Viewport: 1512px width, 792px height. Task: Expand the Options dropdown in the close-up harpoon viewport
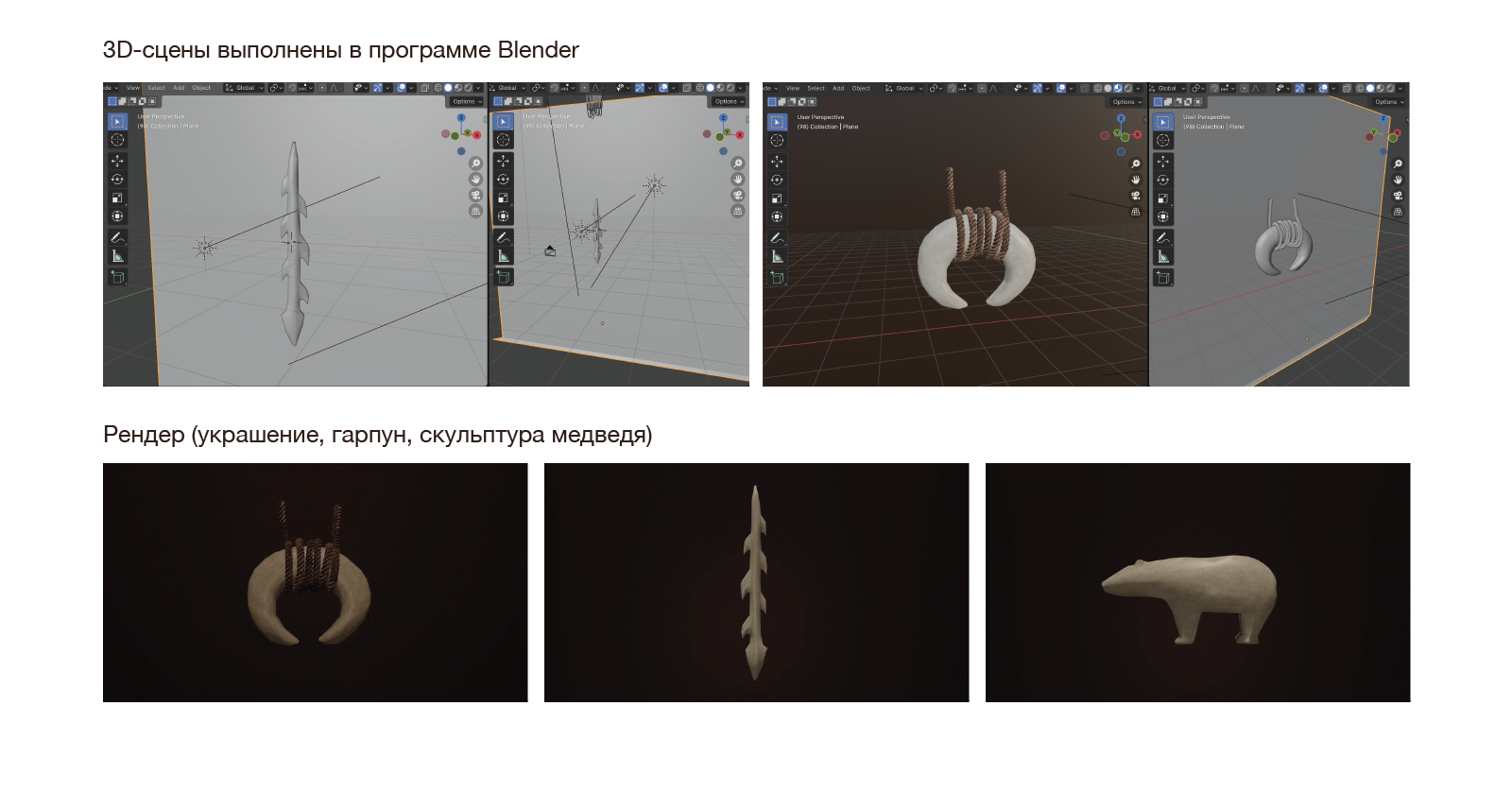(x=465, y=101)
